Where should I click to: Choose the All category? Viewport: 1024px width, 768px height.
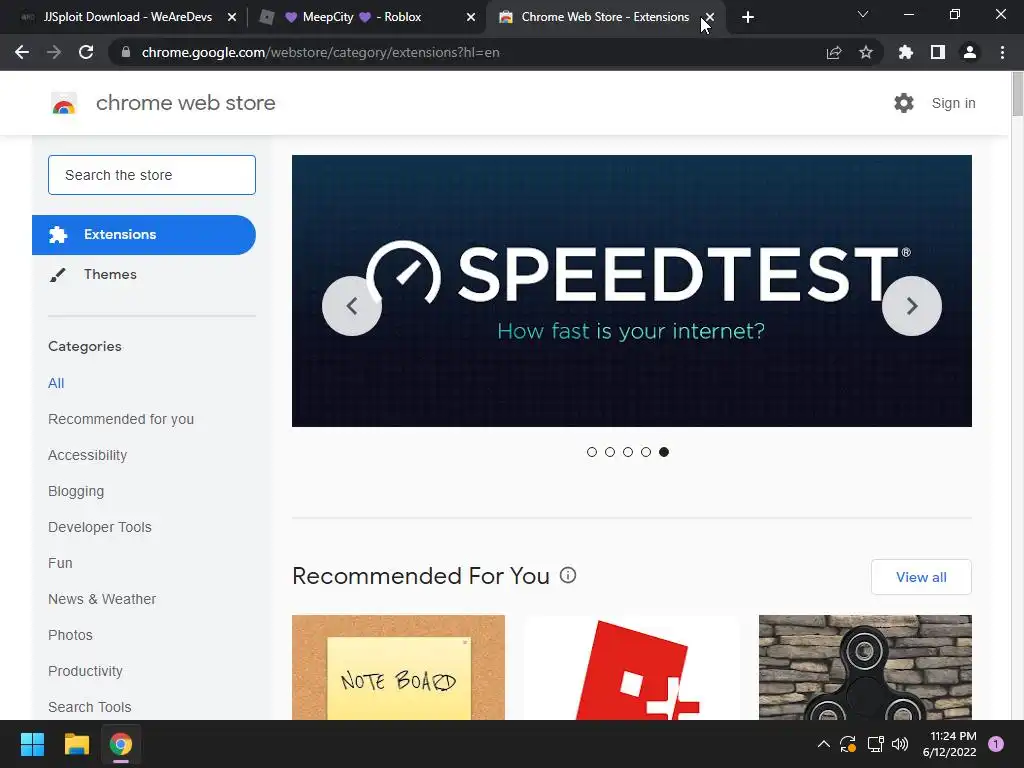point(56,383)
